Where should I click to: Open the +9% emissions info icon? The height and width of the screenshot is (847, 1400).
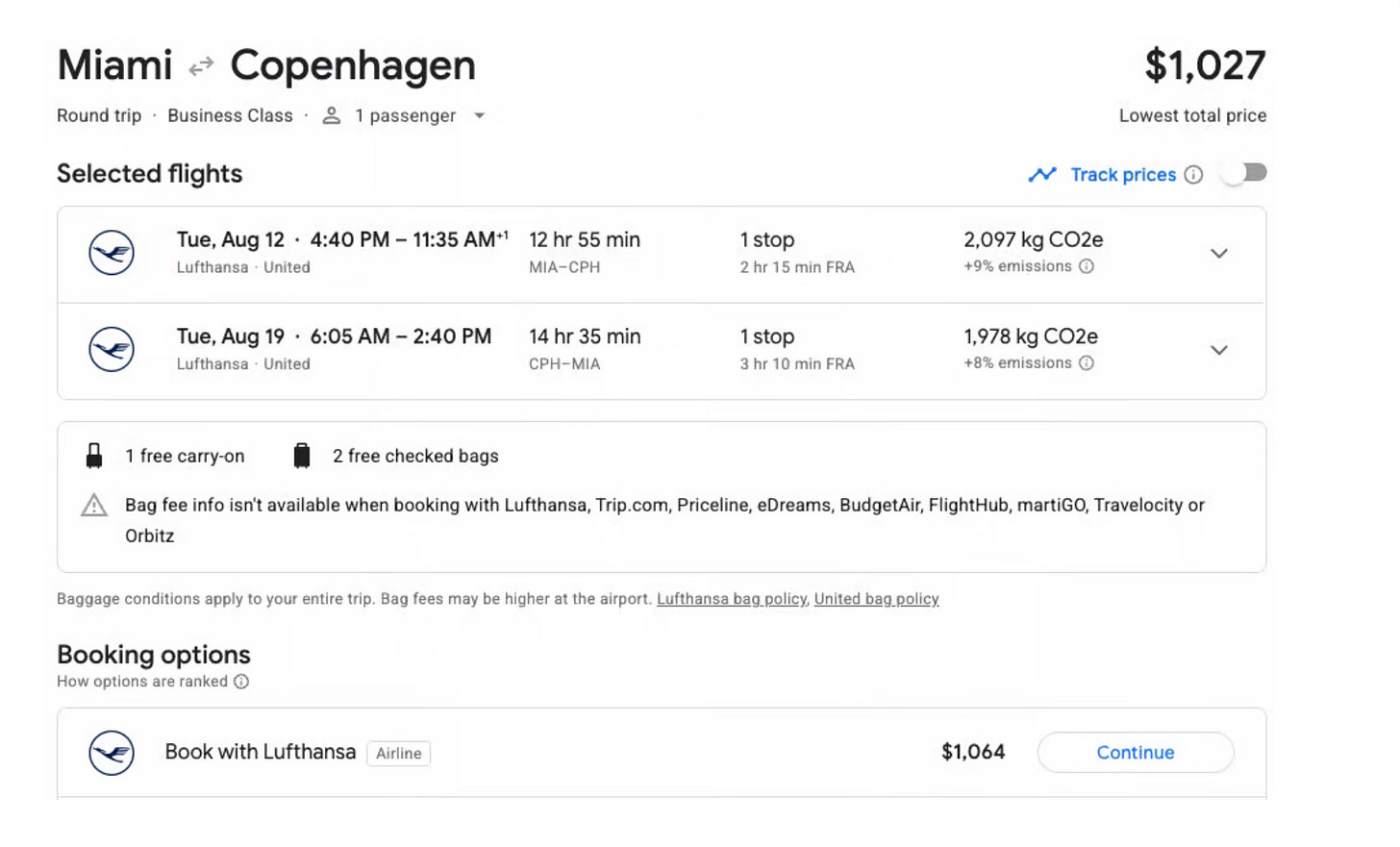pos(1087,266)
